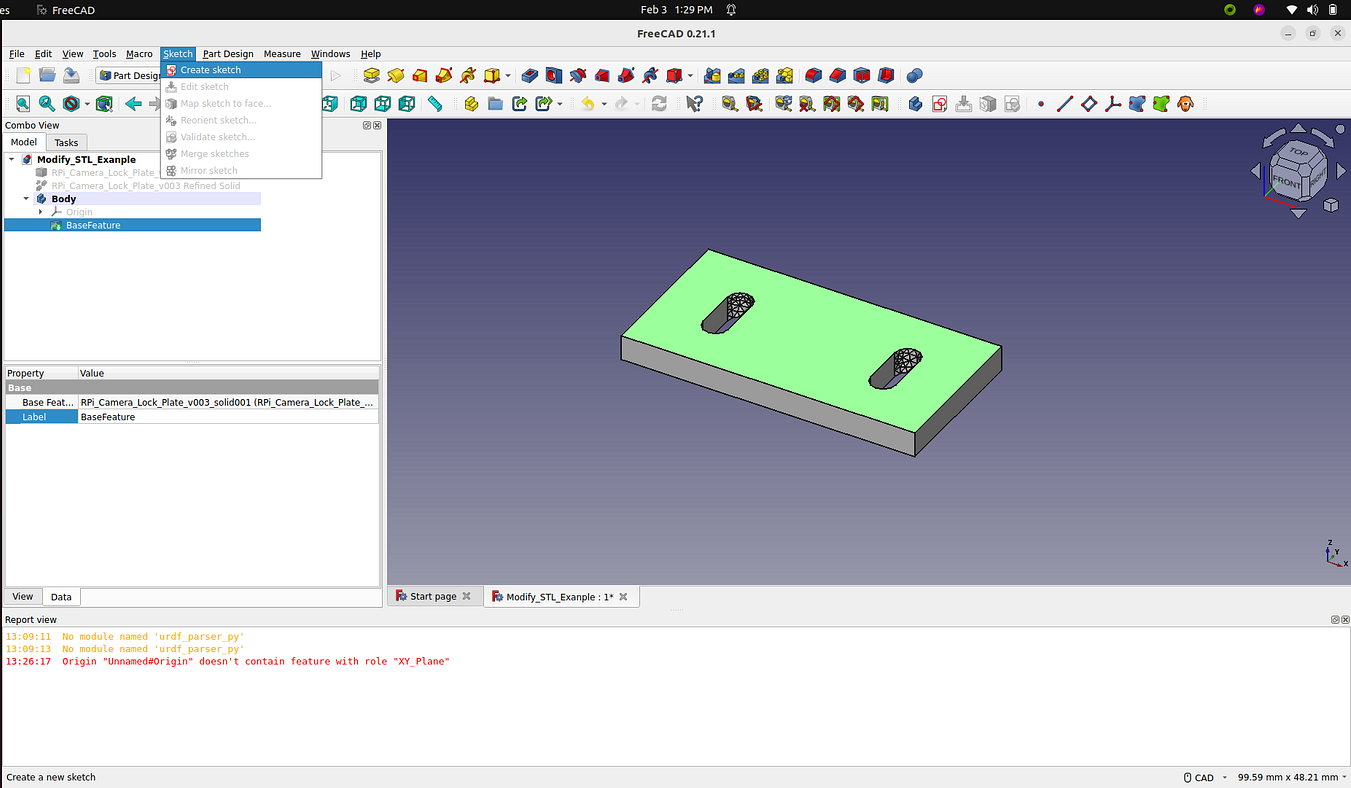Screen dimensions: 1351x788
Task: Open the Measure menu
Action: click(282, 54)
